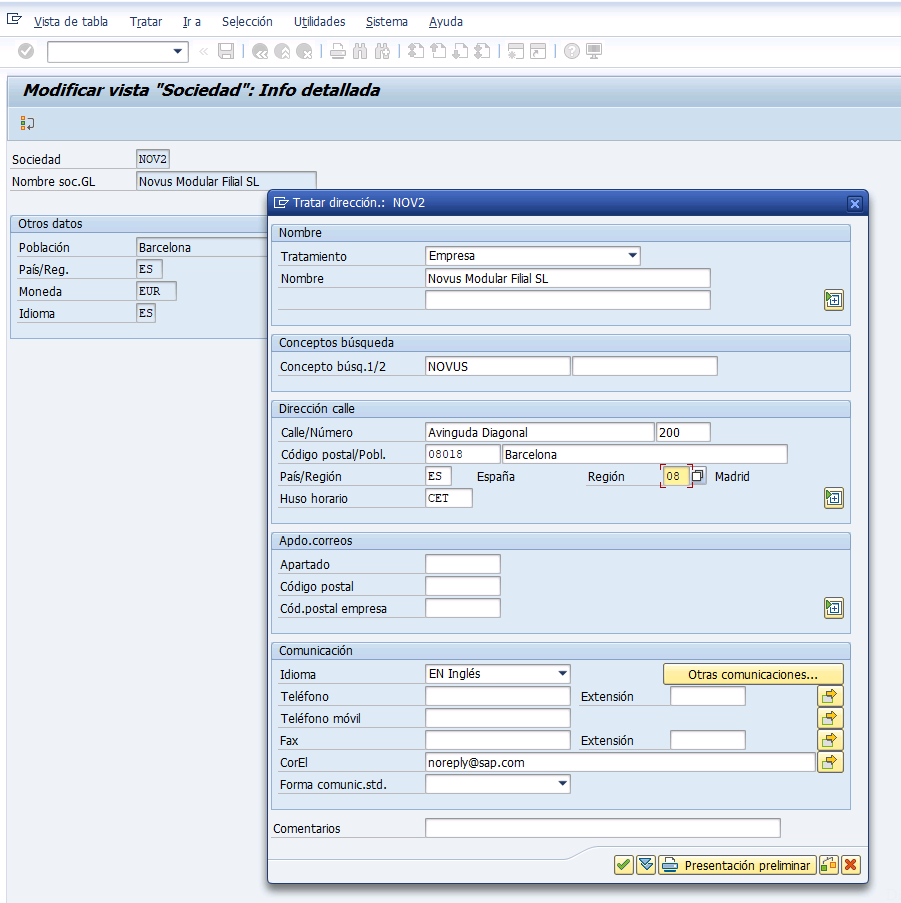Click the change/display toggle icon under the title
The width and height of the screenshot is (901, 903).
pos(27,123)
